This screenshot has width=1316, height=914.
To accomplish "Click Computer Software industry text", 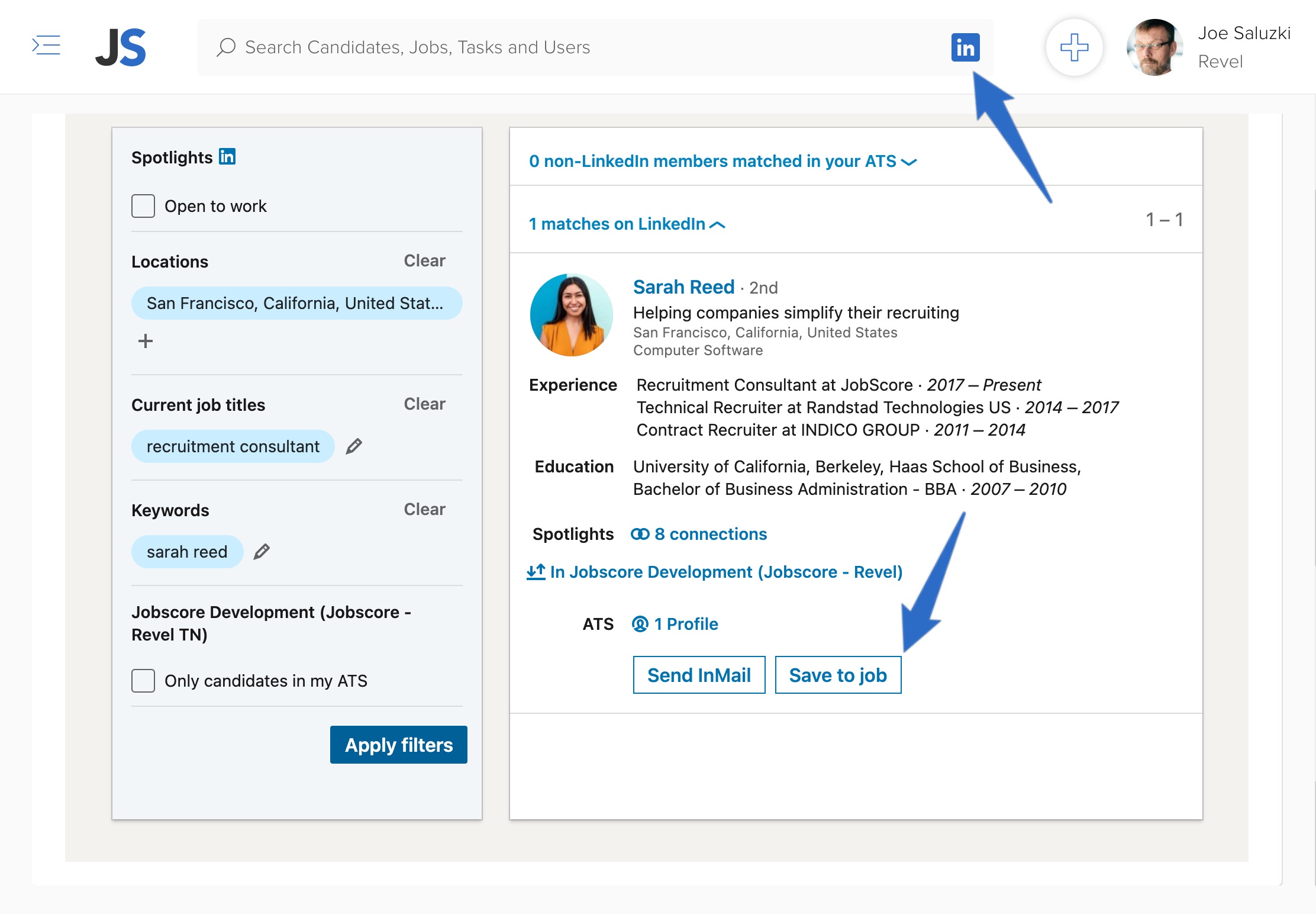I will click(x=698, y=350).
